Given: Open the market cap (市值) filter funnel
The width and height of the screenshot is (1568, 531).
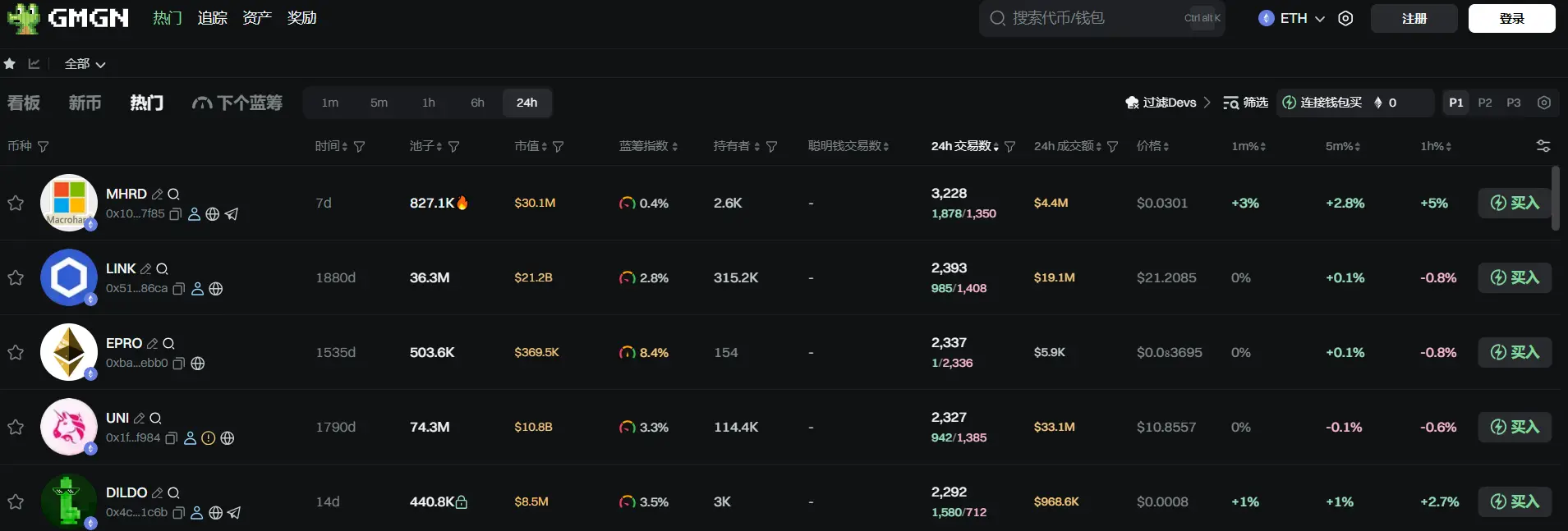Looking at the screenshot, I should coord(559,147).
